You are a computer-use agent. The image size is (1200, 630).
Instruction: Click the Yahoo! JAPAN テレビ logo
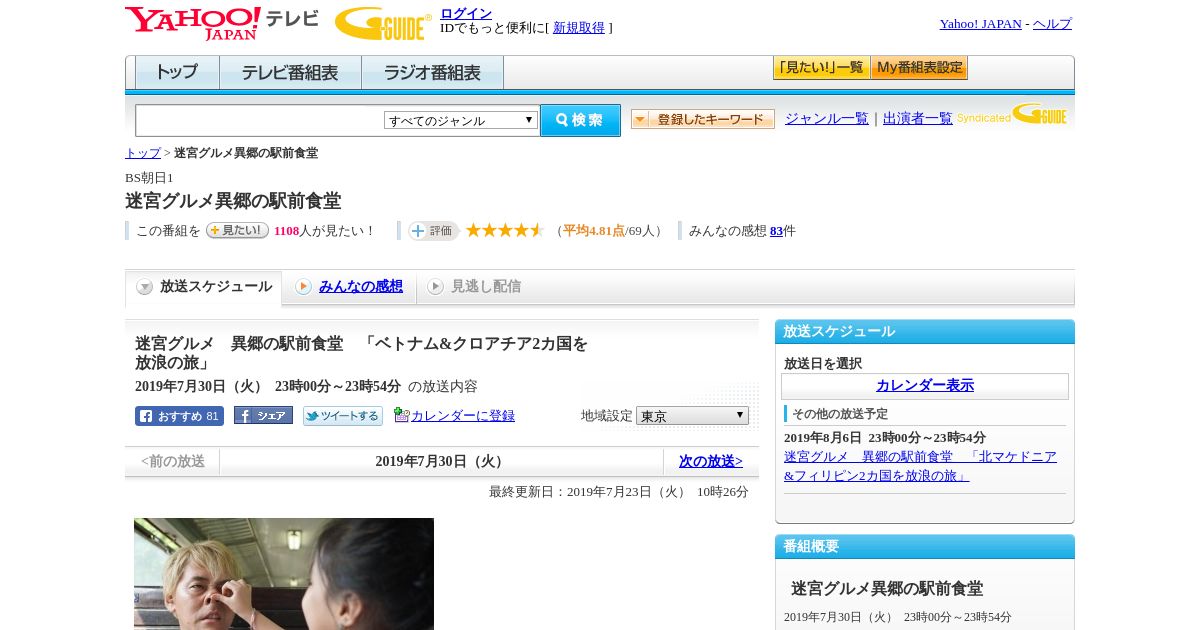[221, 23]
